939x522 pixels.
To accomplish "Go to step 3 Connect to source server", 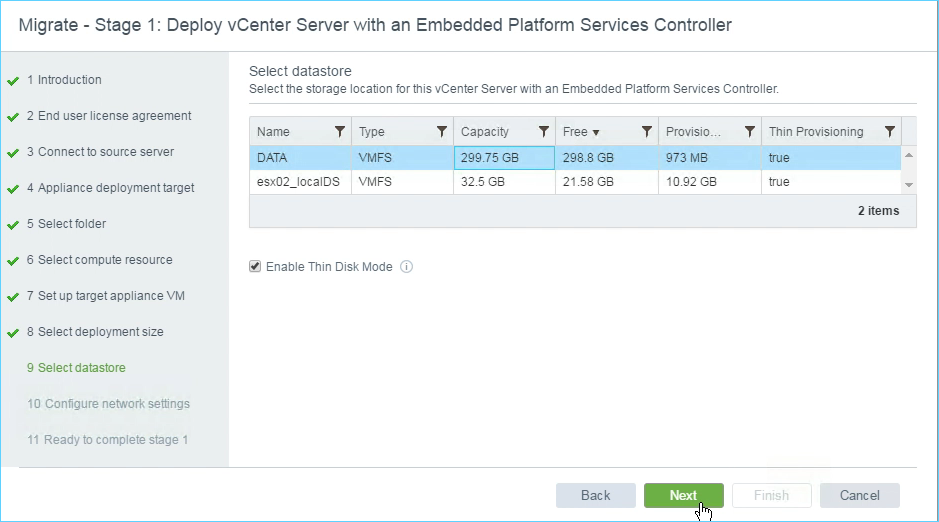I will tap(100, 151).
